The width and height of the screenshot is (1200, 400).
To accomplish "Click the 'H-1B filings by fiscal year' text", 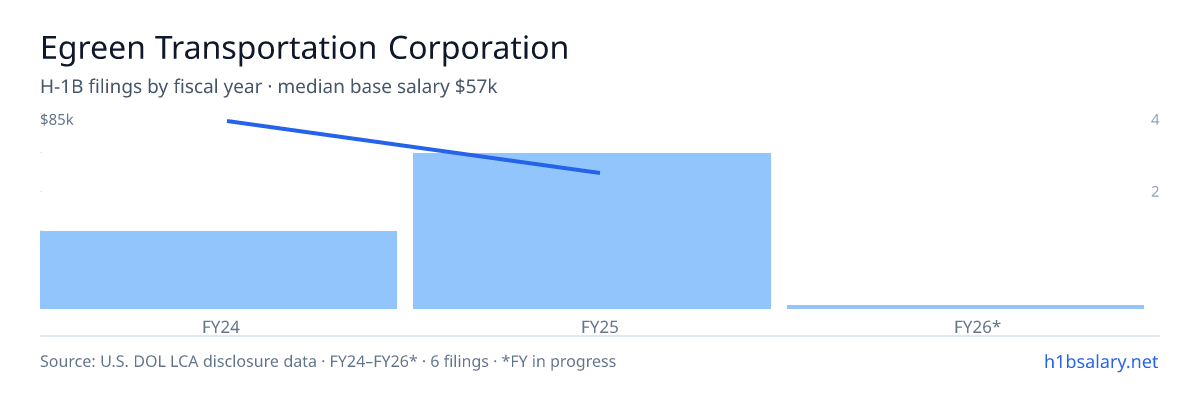I will point(152,87).
